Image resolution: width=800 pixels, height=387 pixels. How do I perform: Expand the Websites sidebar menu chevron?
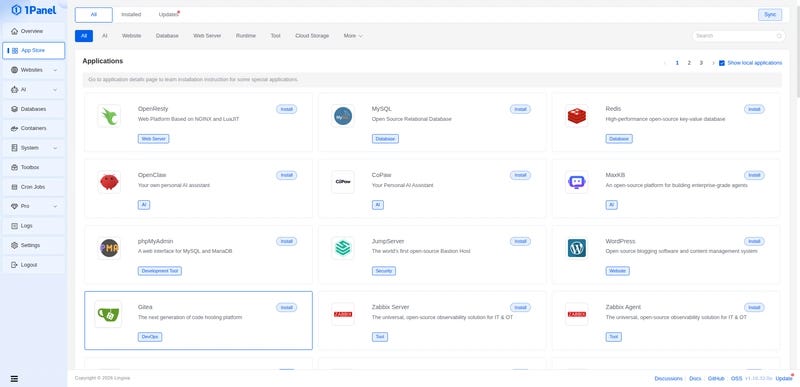(55, 70)
